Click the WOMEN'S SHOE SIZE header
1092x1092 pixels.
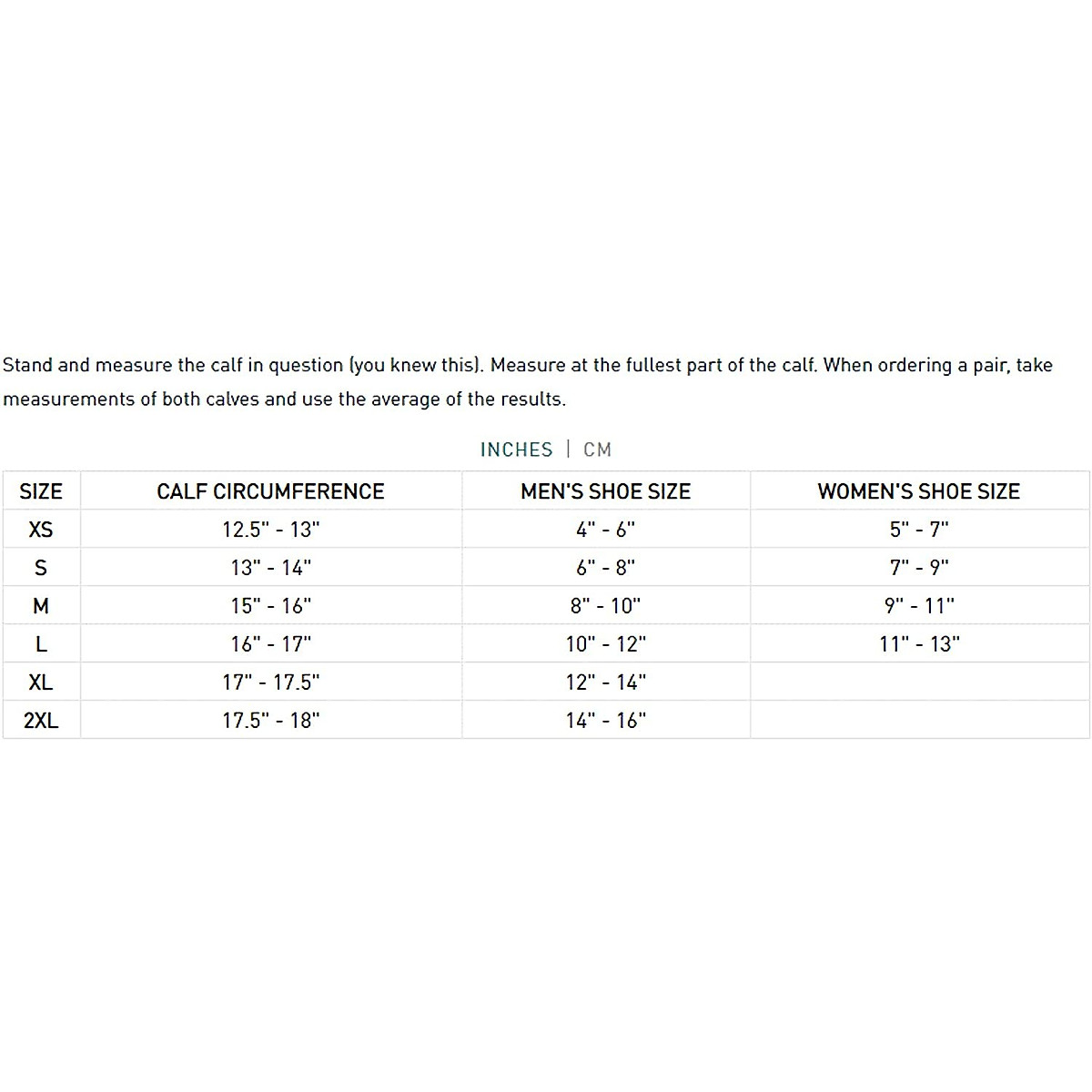pos(918,491)
